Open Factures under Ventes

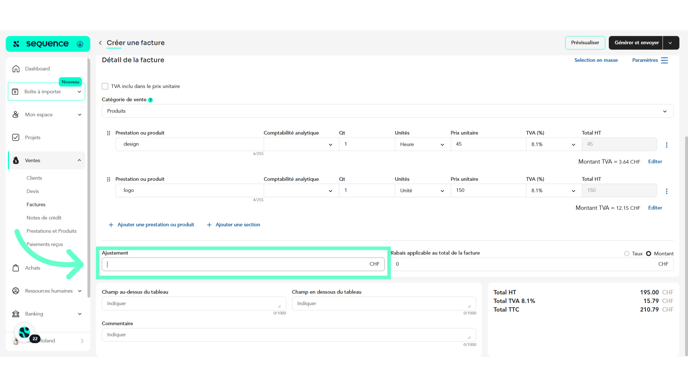coord(36,204)
